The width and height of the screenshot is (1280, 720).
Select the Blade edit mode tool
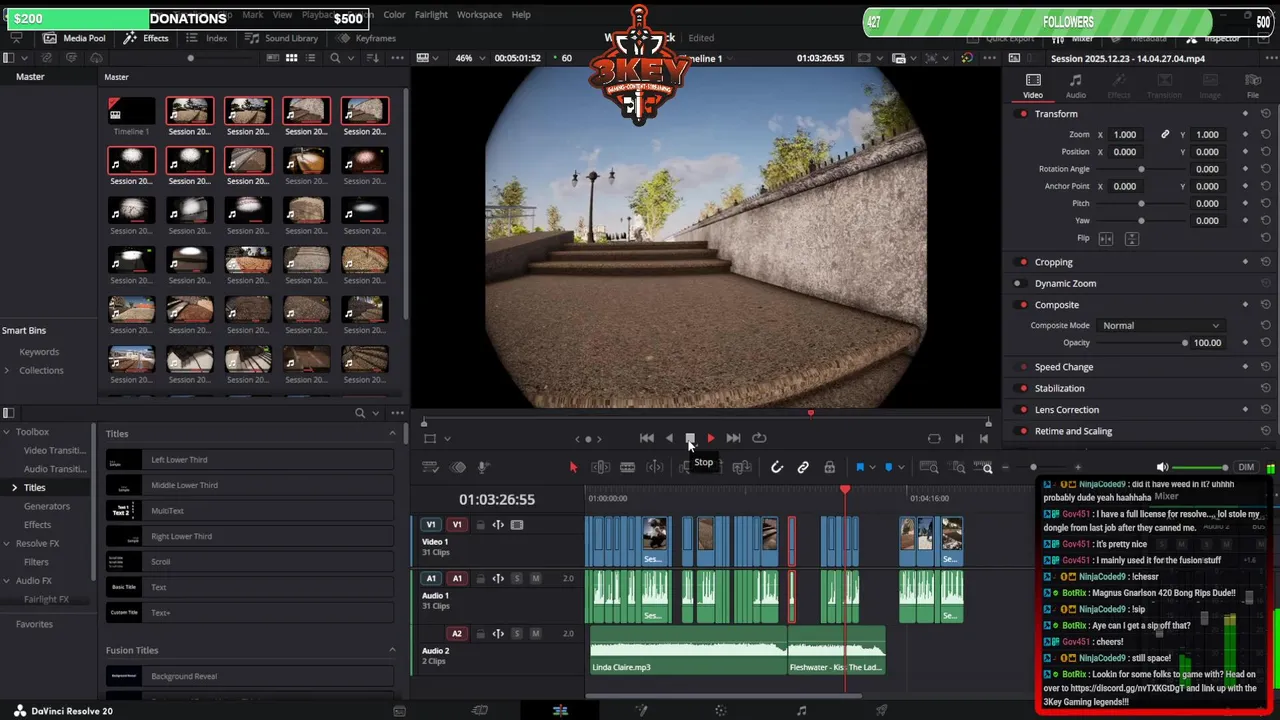tap(627, 467)
